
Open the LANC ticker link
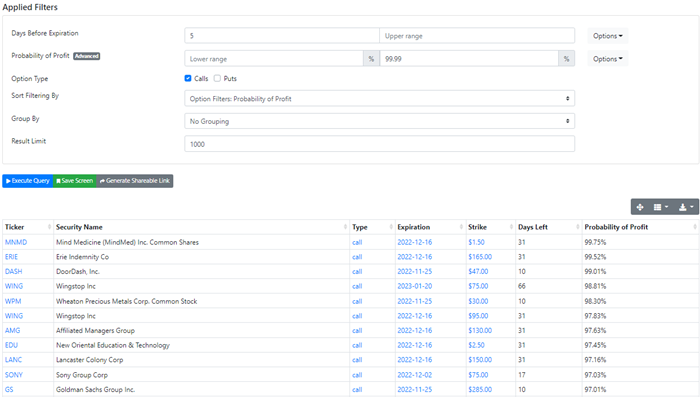(13, 360)
